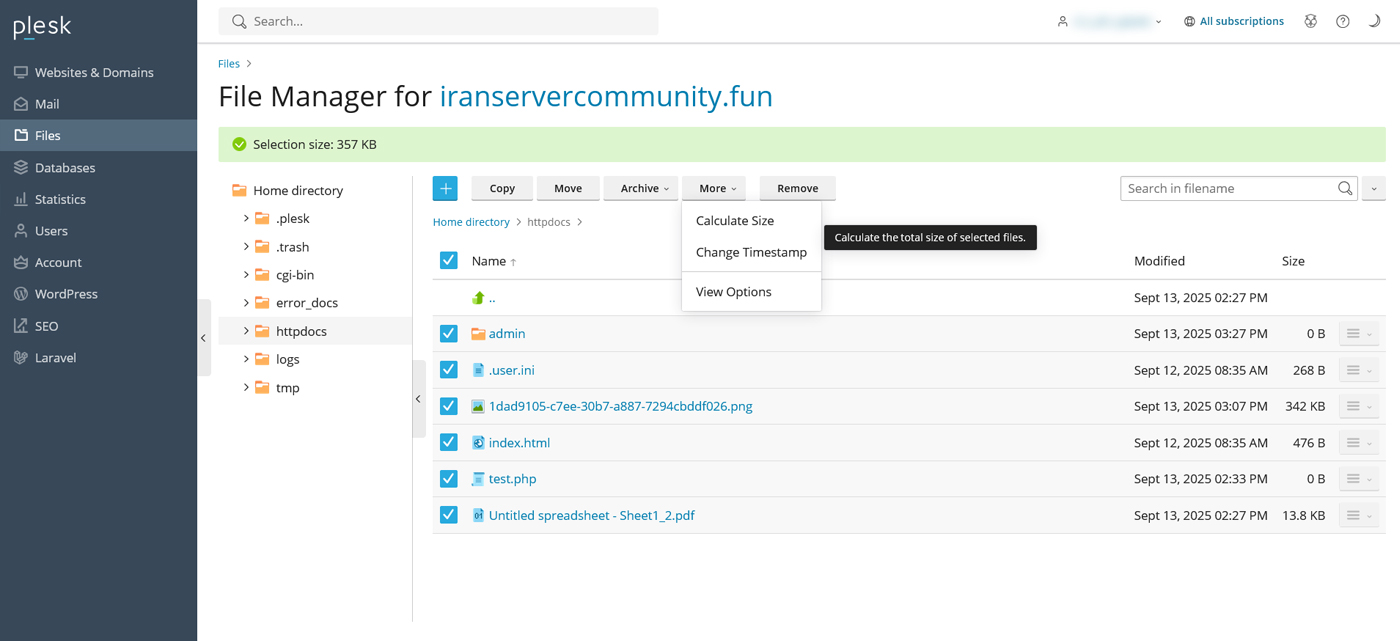Screen dimensions: 1400x641
Task: Collapse the left navigation sidebar handle
Action: coord(204,338)
